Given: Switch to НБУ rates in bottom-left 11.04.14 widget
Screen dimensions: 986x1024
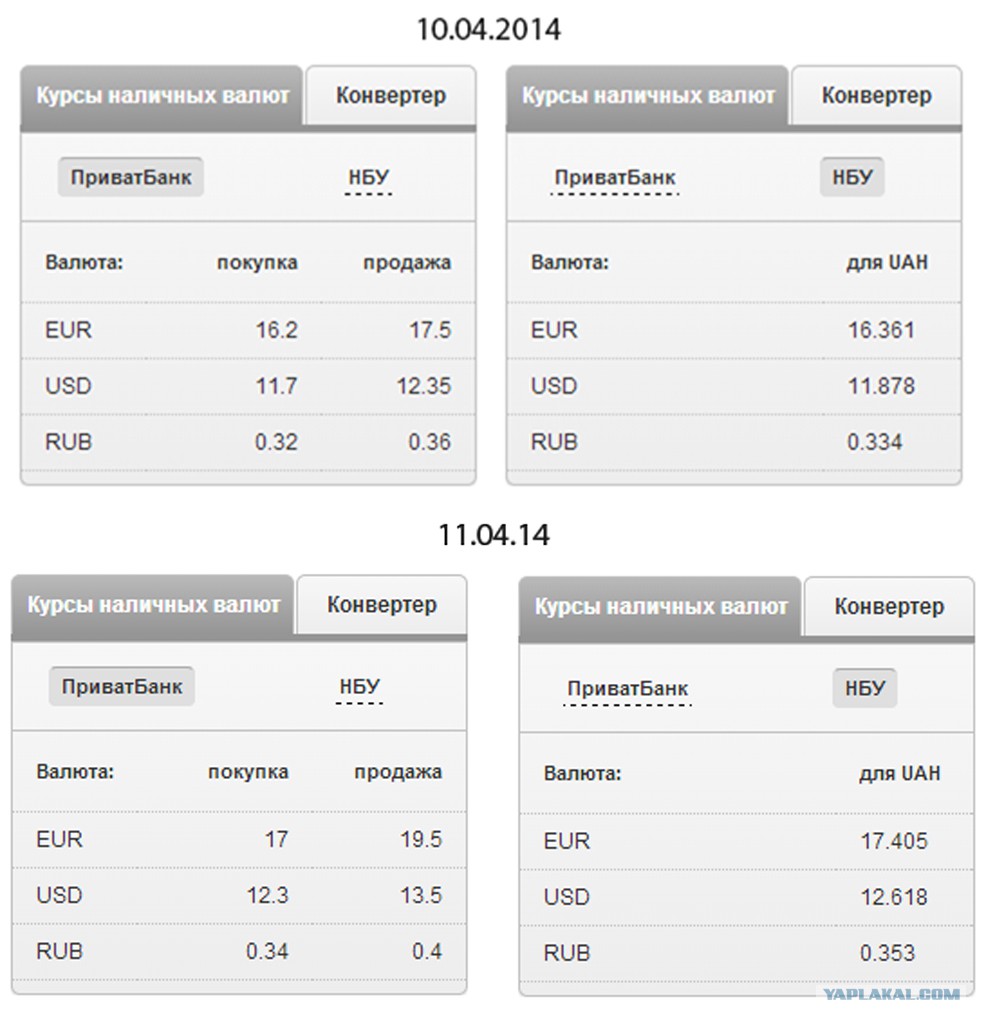Looking at the screenshot, I should [x=359, y=687].
